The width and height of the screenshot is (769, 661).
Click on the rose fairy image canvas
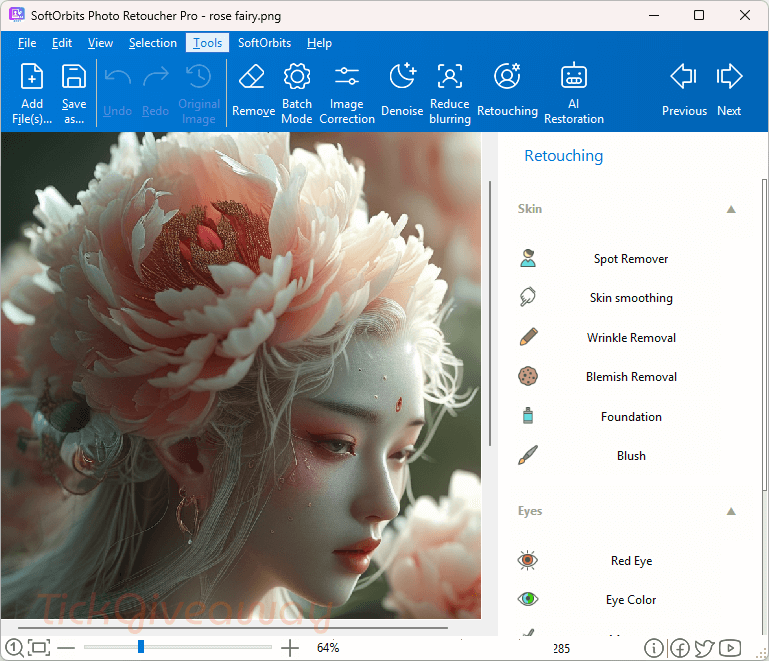click(x=241, y=375)
